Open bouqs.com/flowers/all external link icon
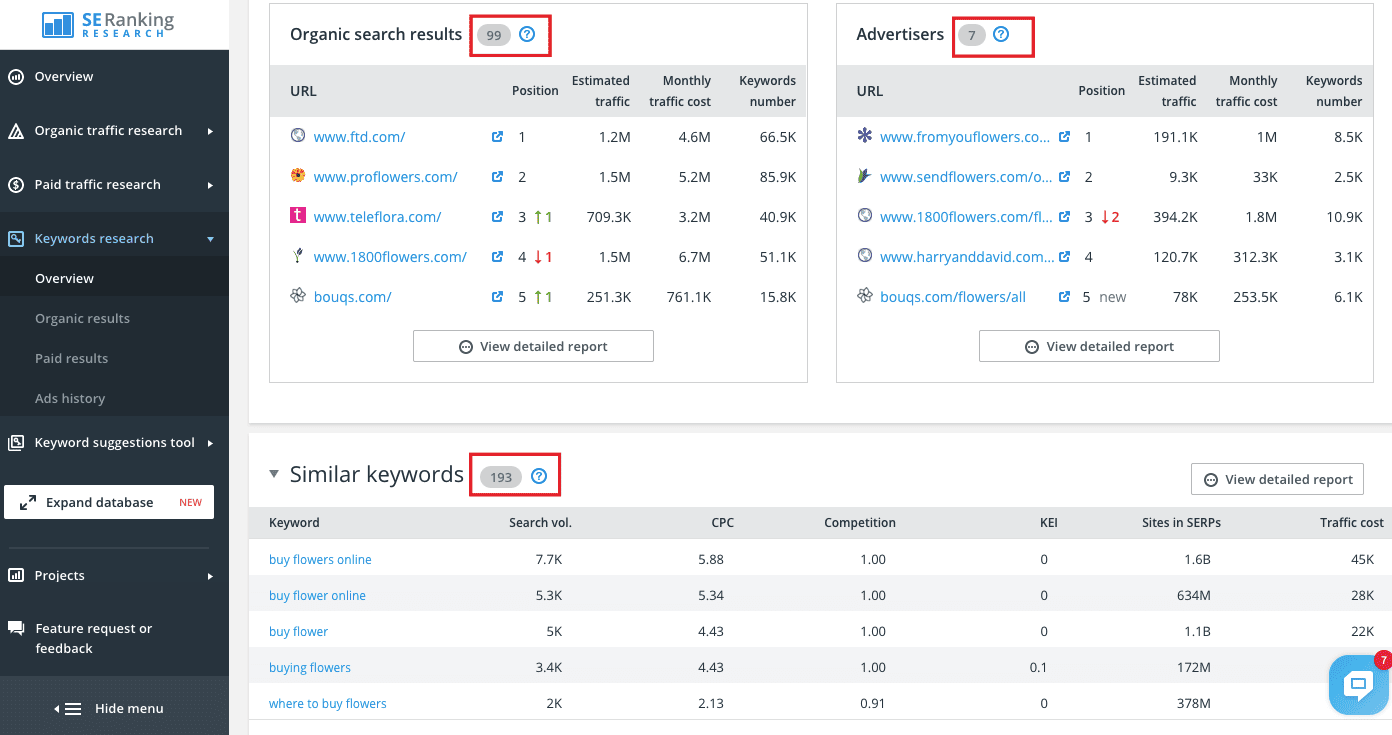The height and width of the screenshot is (735, 1392). tap(1064, 297)
